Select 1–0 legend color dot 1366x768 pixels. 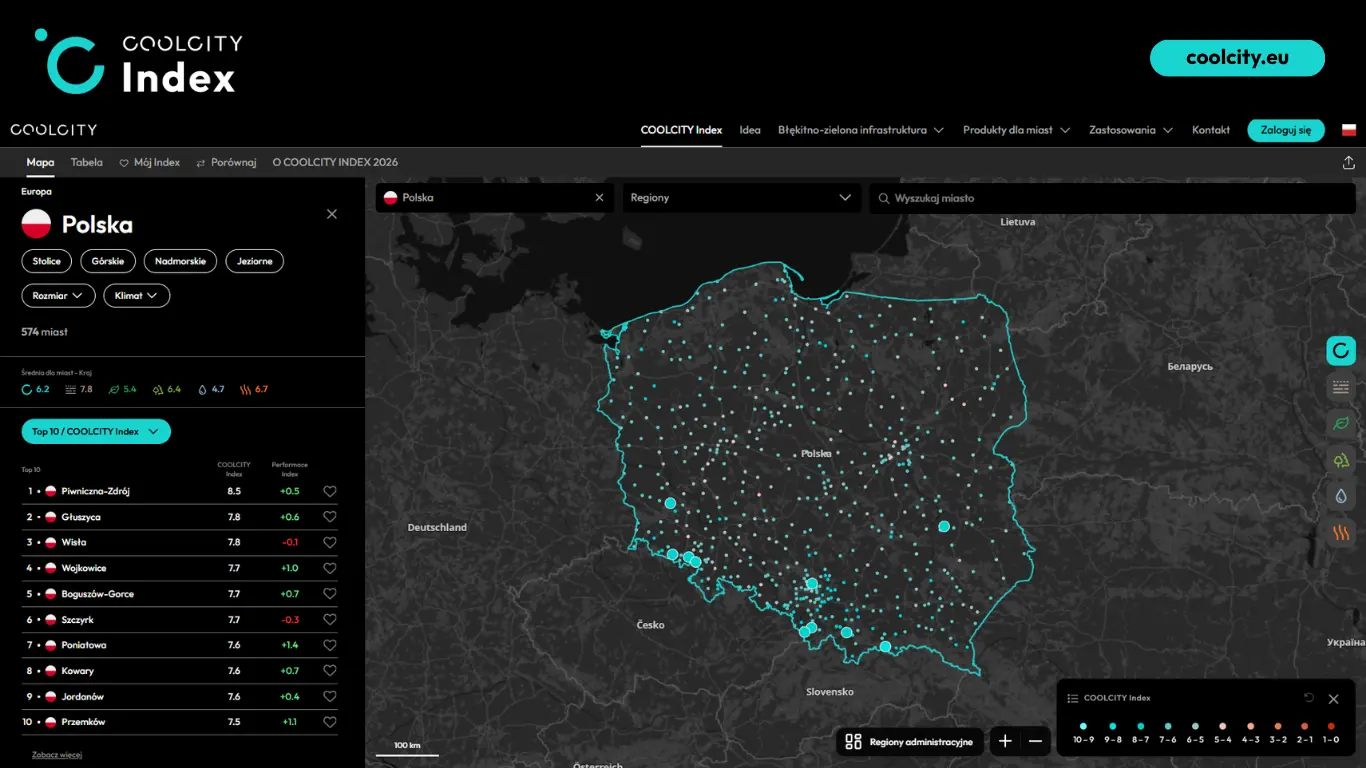pos(1331,727)
